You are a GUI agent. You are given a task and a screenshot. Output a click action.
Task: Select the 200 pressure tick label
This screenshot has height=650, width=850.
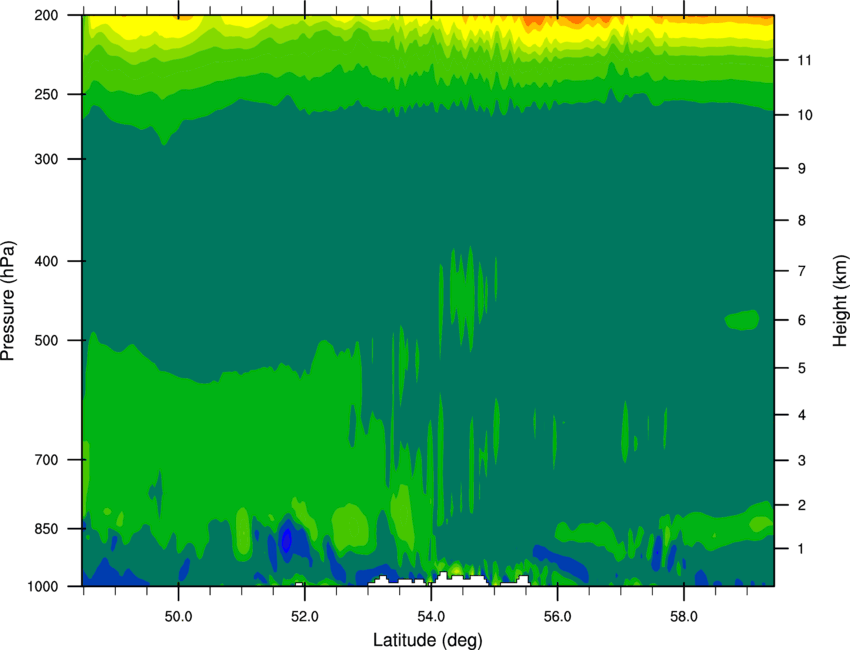tap(46, 15)
